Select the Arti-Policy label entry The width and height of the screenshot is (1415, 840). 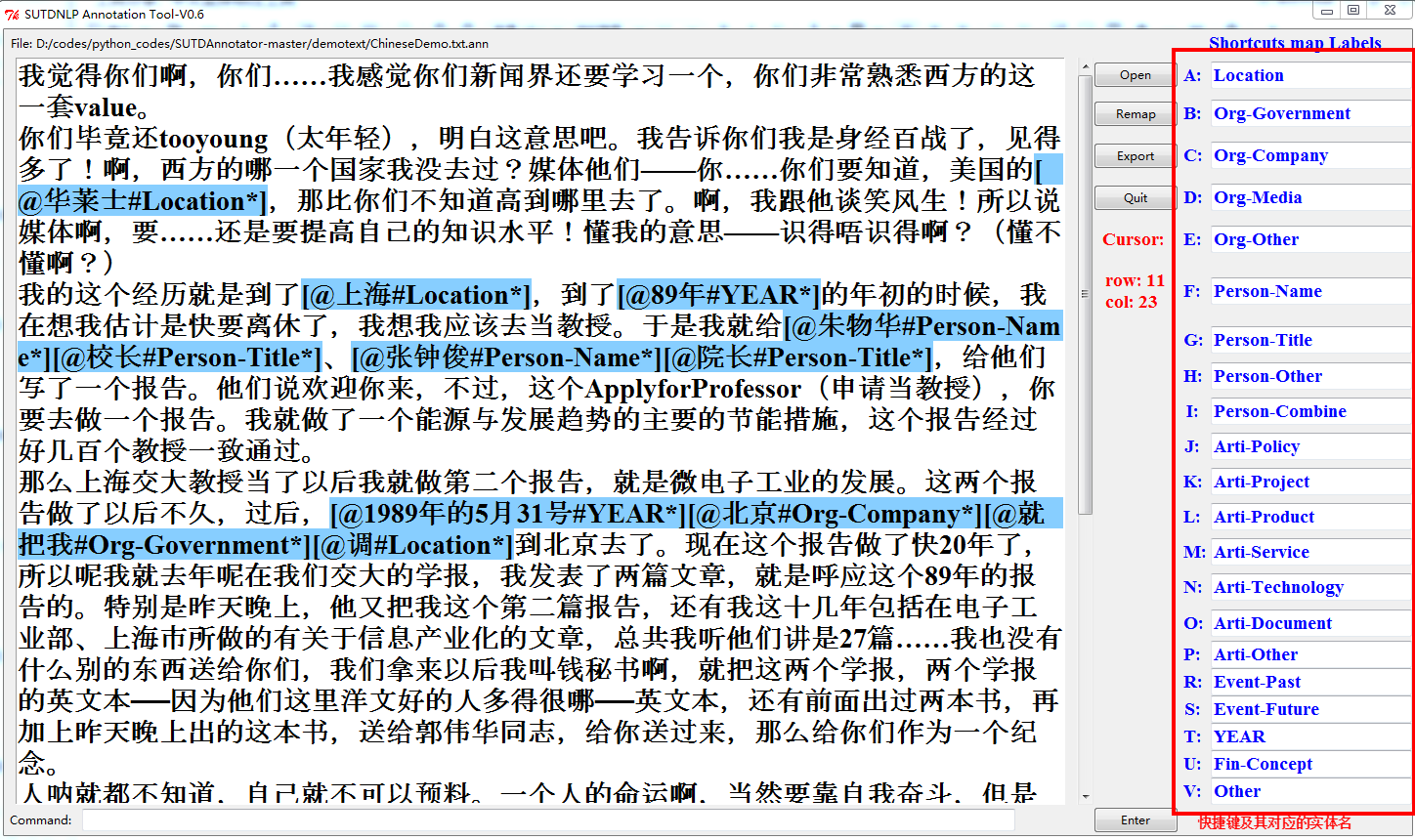[x=1311, y=447]
